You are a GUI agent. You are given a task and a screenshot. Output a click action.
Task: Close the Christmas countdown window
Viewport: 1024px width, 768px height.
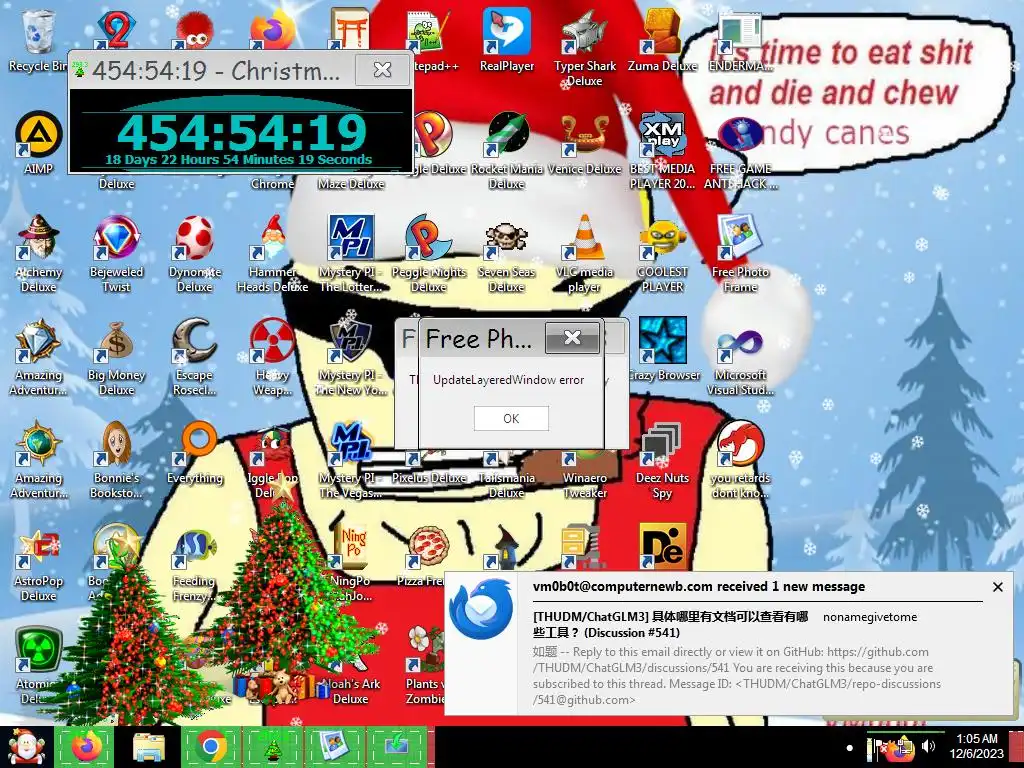[382, 69]
